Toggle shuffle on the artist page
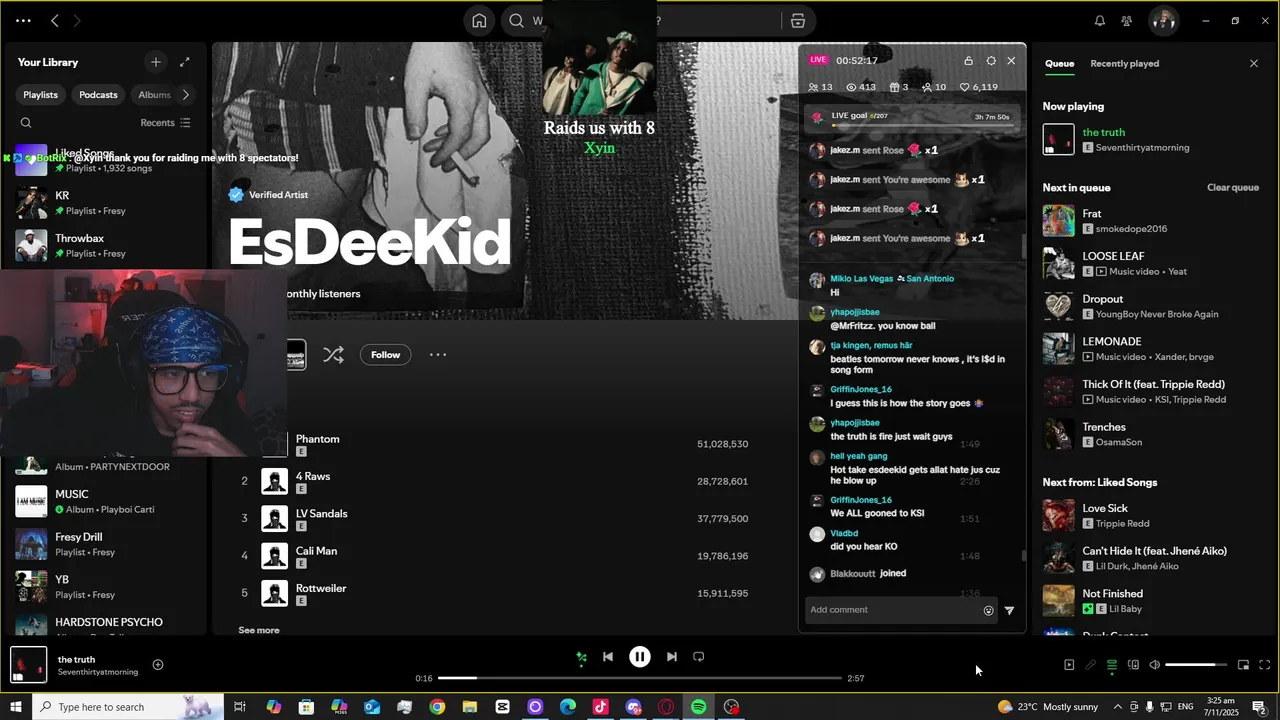Viewport: 1280px width, 720px height. point(333,355)
